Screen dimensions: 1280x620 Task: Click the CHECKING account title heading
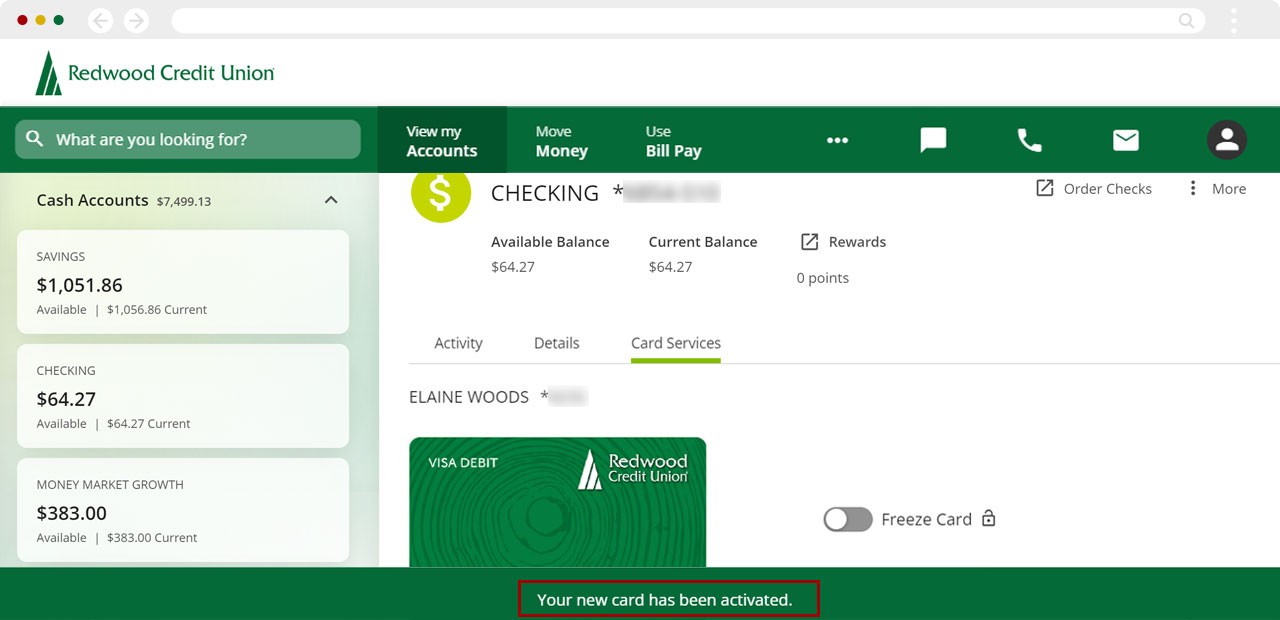(x=545, y=193)
